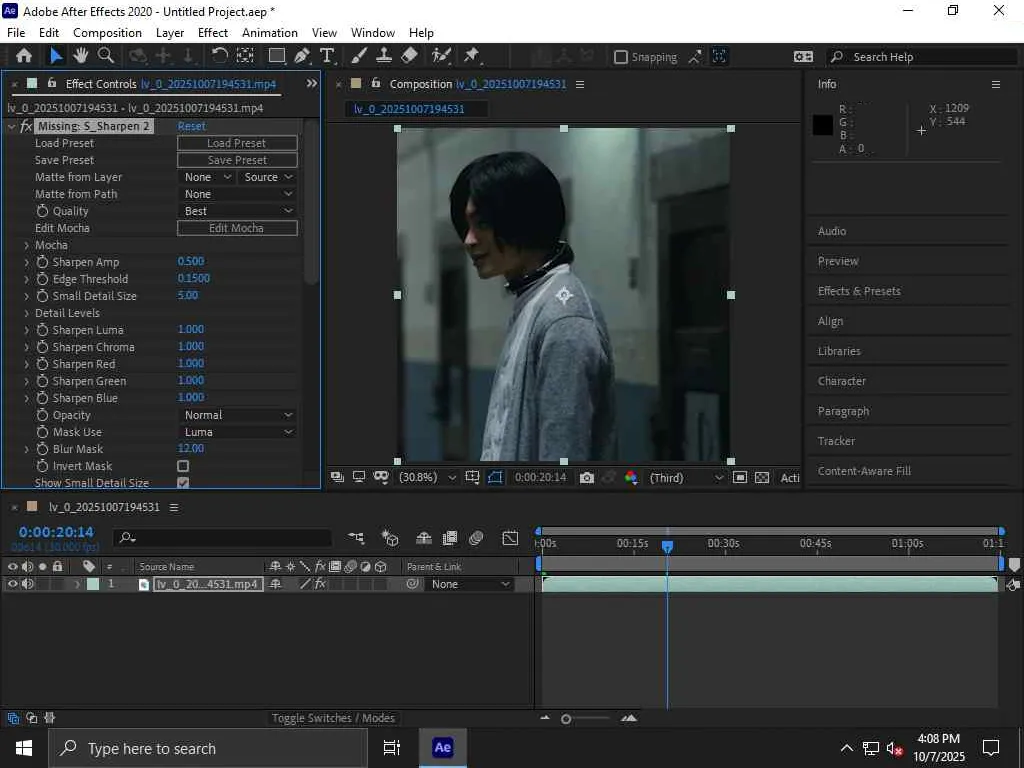This screenshot has height=768, width=1024.
Task: Expand the Sharpen Amp property
Action: (27, 262)
